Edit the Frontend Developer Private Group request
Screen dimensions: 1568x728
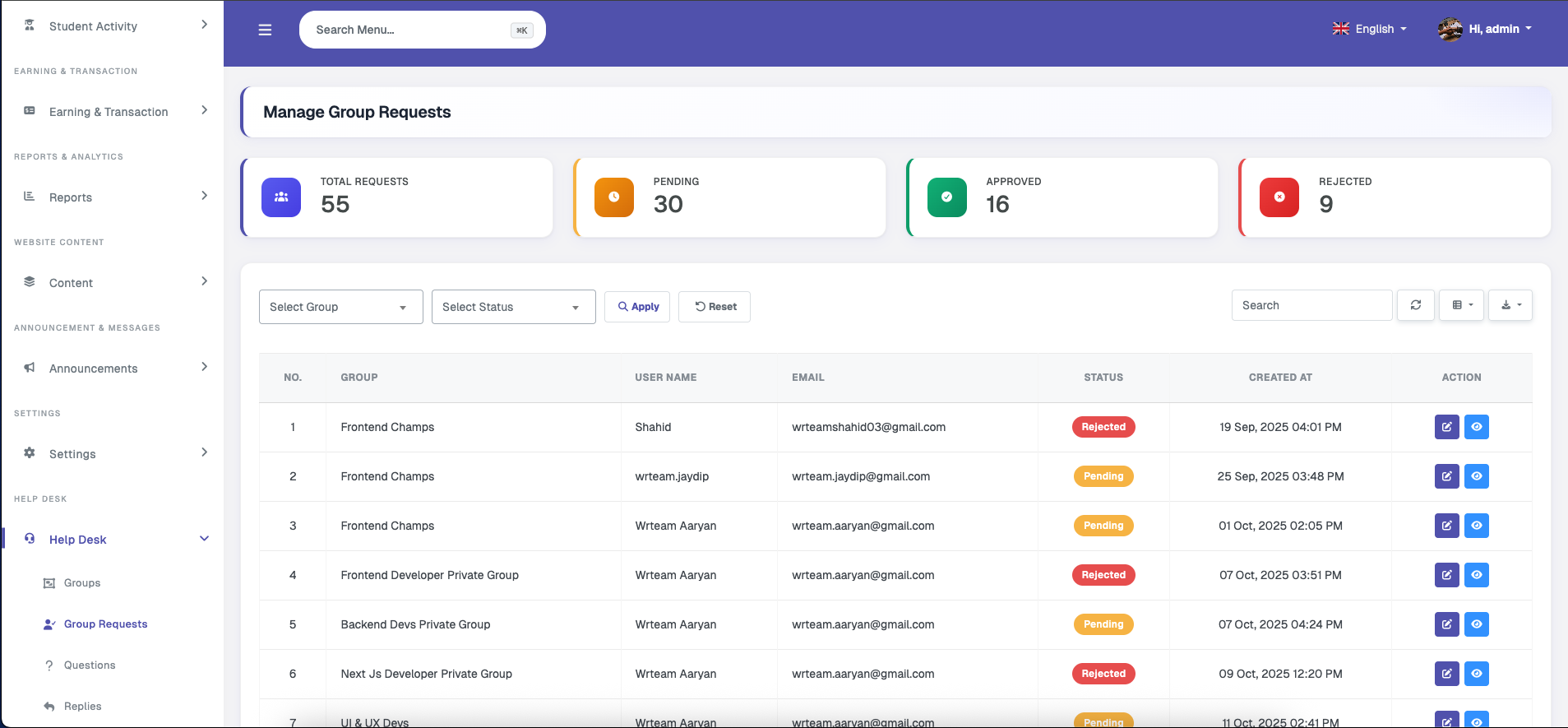click(x=1447, y=575)
